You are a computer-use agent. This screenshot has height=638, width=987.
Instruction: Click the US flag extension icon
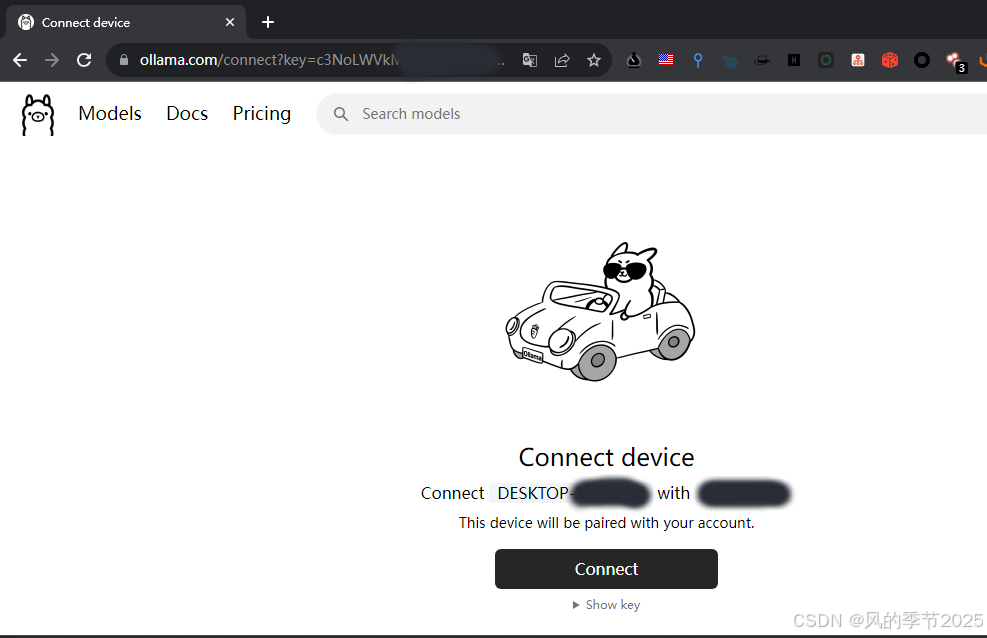coord(666,60)
